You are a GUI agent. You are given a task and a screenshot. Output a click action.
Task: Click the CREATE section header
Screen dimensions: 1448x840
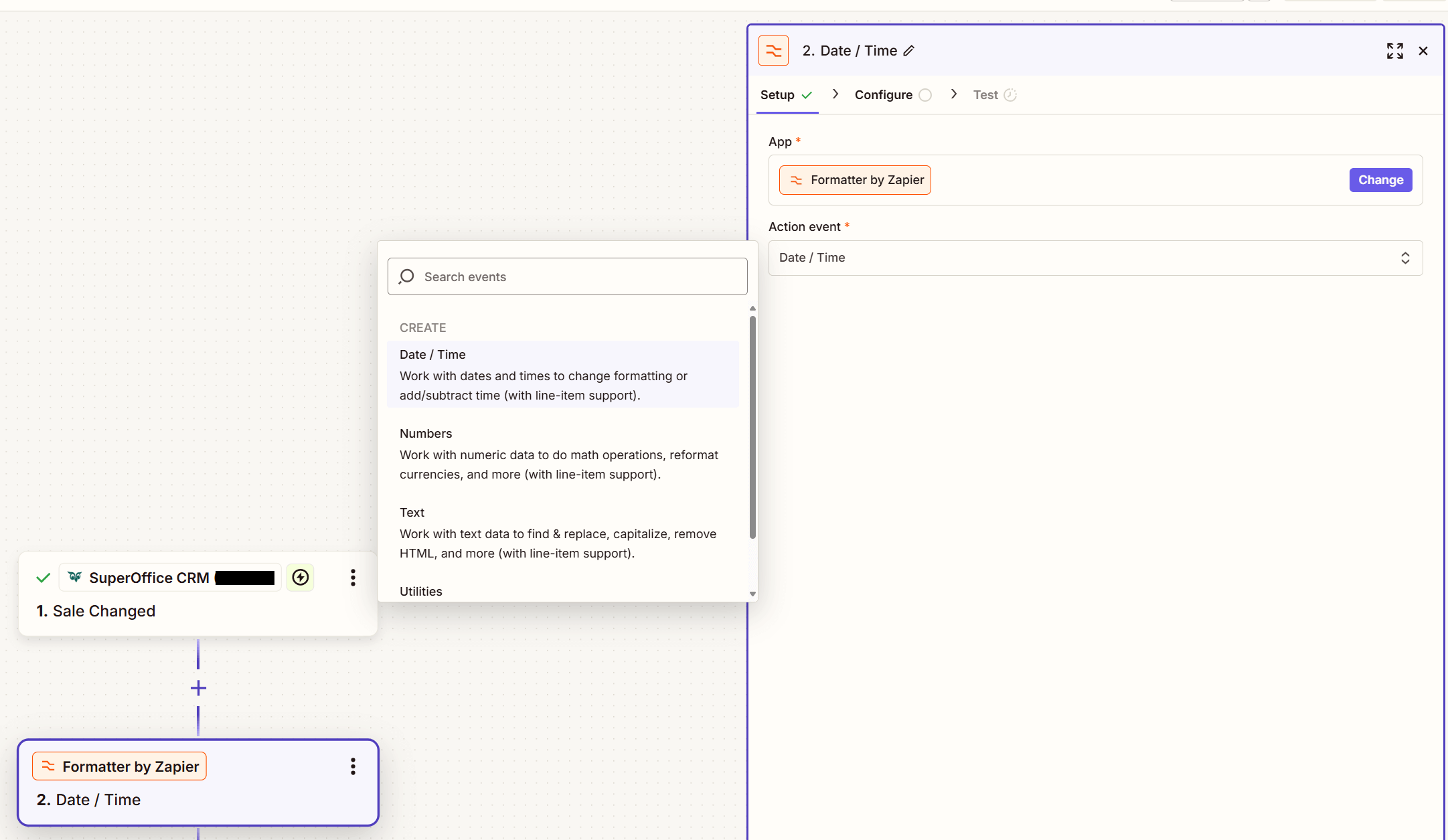423,328
